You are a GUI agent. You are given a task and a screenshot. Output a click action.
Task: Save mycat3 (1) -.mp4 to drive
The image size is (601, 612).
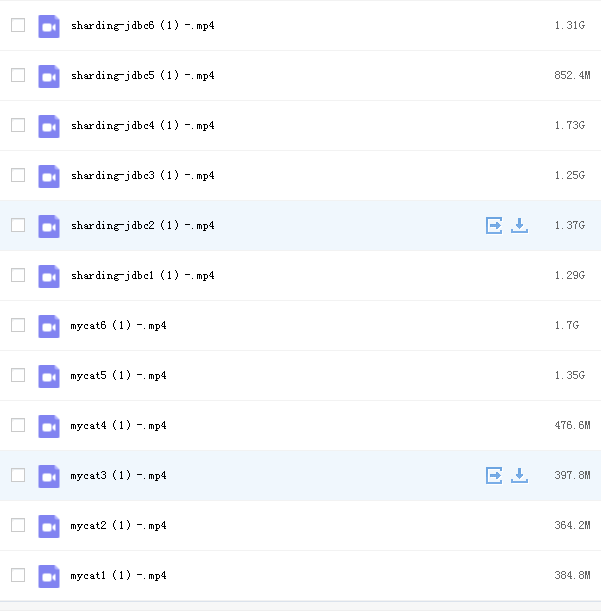click(494, 475)
